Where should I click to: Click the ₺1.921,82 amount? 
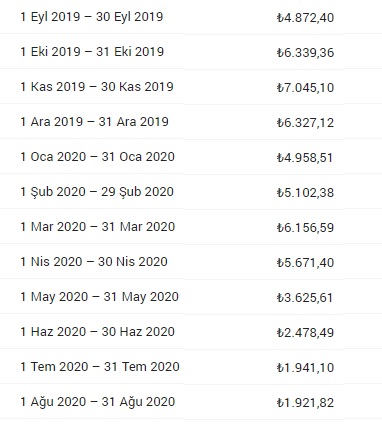[x=305, y=403]
